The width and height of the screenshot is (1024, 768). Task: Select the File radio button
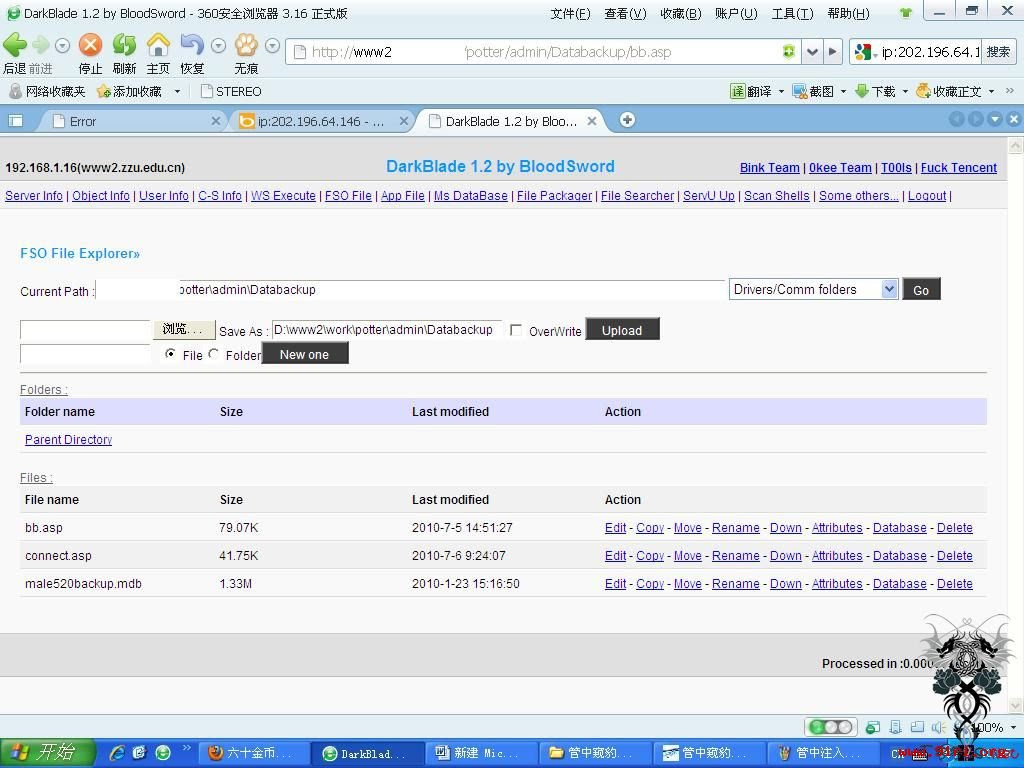point(170,354)
